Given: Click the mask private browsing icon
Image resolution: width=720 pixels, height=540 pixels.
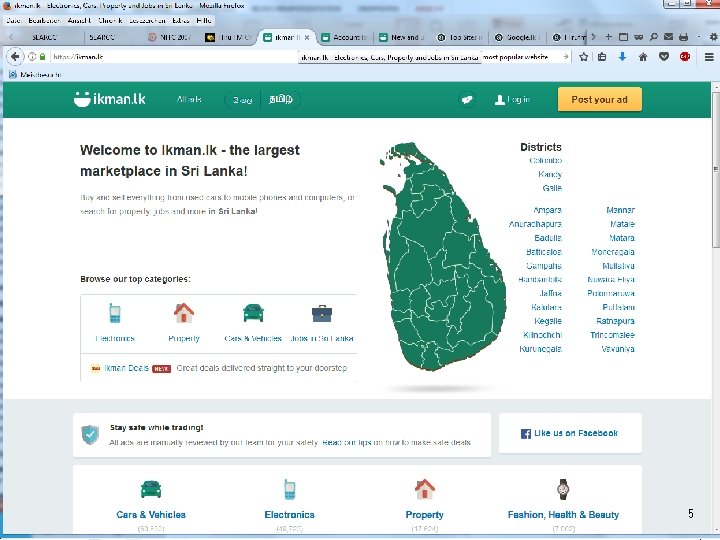Looking at the screenshot, I should coord(638,37).
